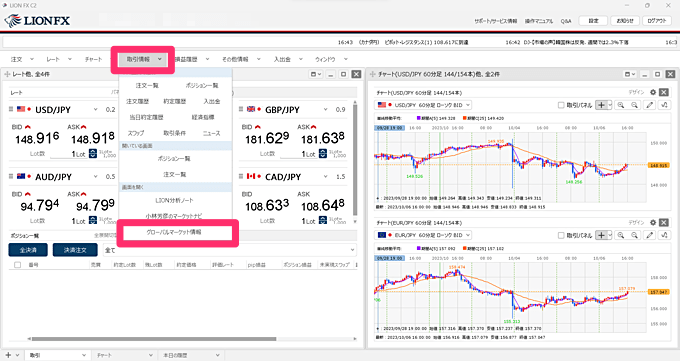Select グローバルマーケット情報 from the menu

point(174,232)
